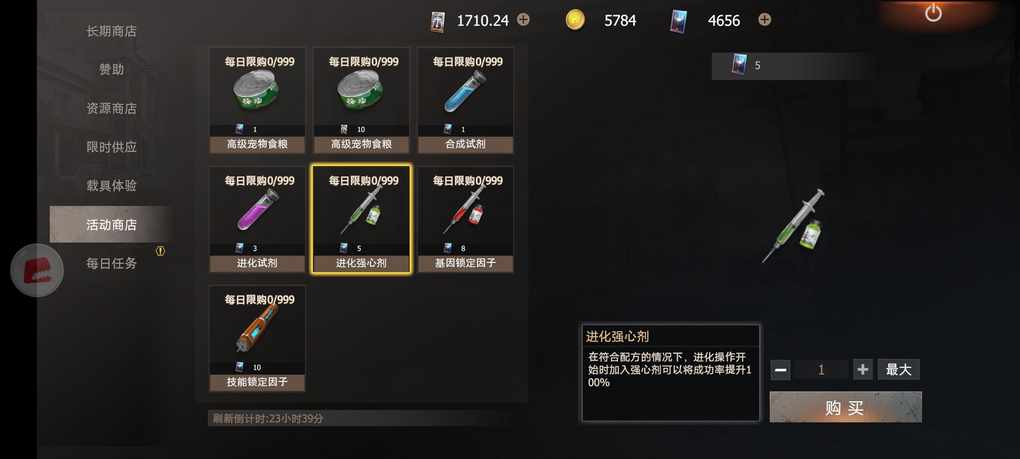Click the power icon at top right
This screenshot has width=1020, height=459.
point(933,13)
